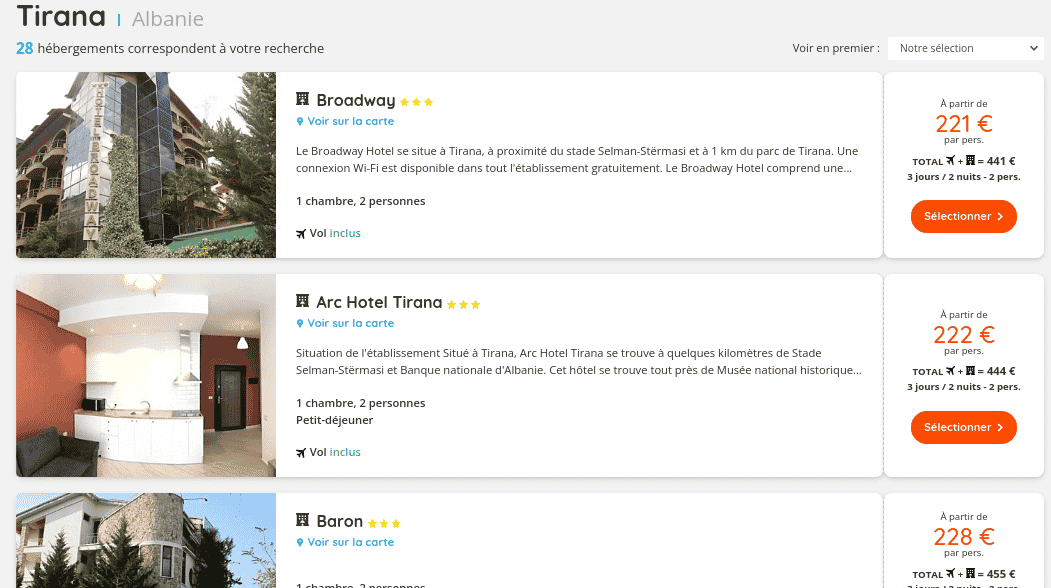Screen dimensions: 1051x588
Task: Click the map pin icon under Broadway
Action: (300, 122)
